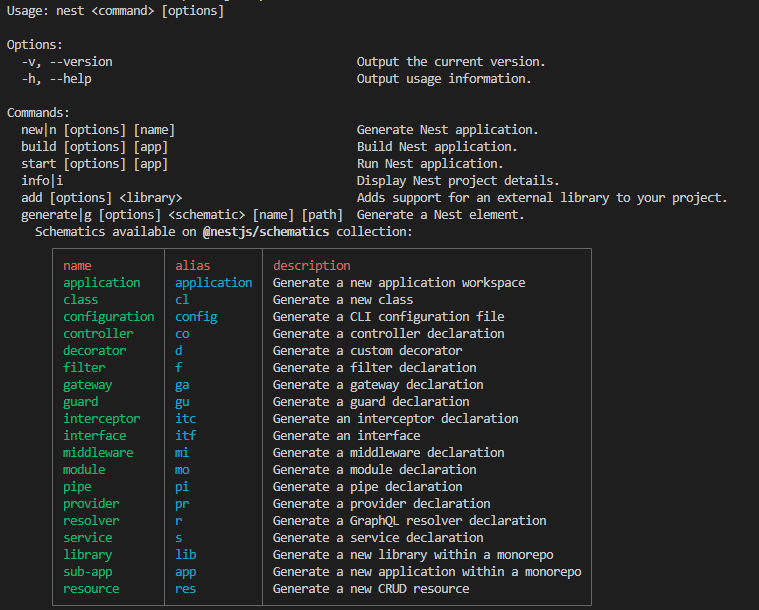Viewport: 759px width, 610px height.
Task: Select the '-h, --help' option text
Action: [x=56, y=79]
